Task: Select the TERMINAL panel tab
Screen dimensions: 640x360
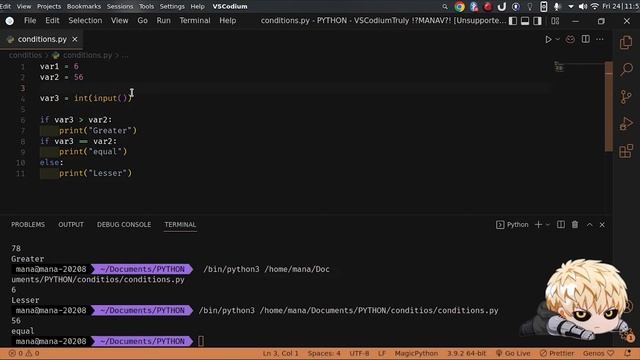Action: click(x=180, y=224)
